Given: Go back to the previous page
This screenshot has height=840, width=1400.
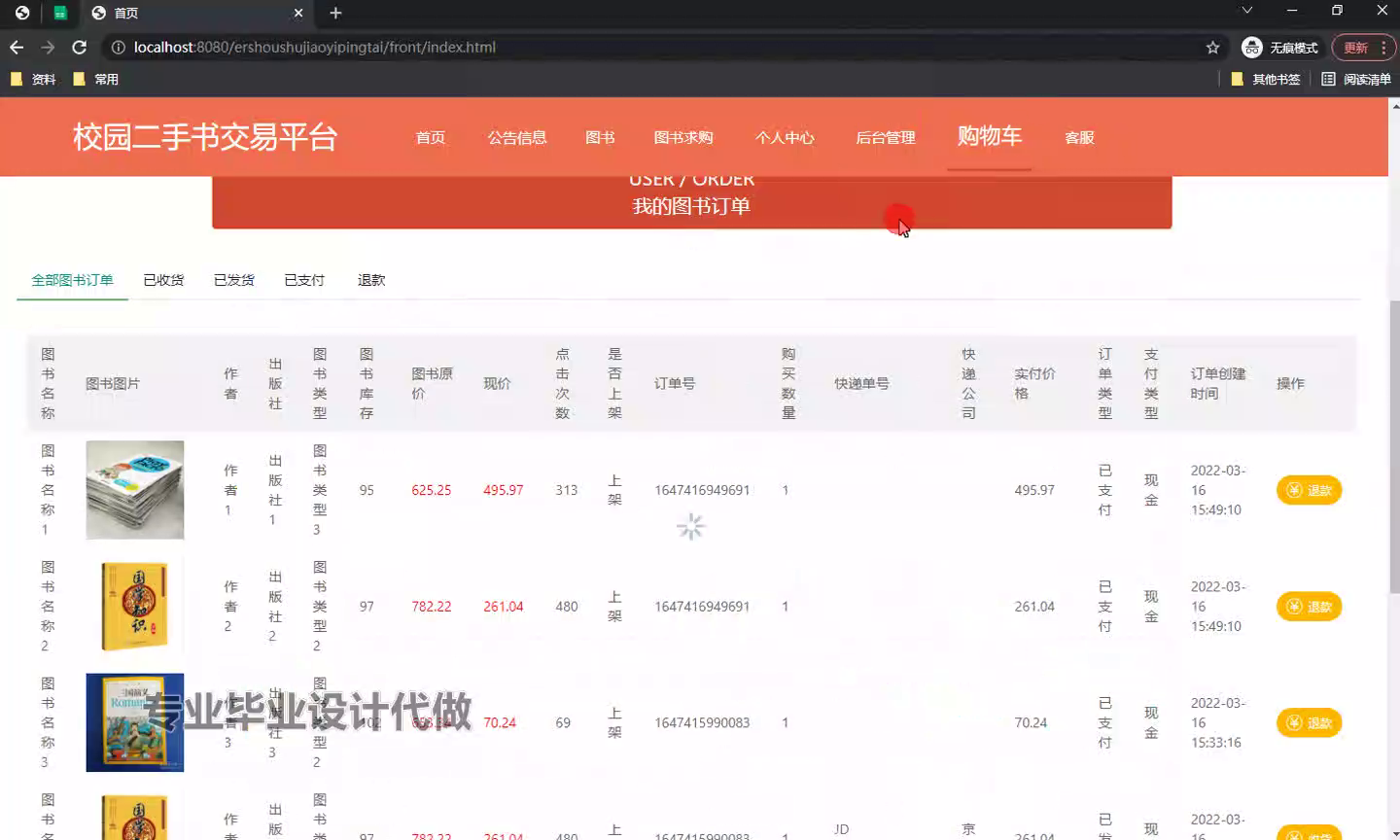Looking at the screenshot, I should tap(17, 47).
